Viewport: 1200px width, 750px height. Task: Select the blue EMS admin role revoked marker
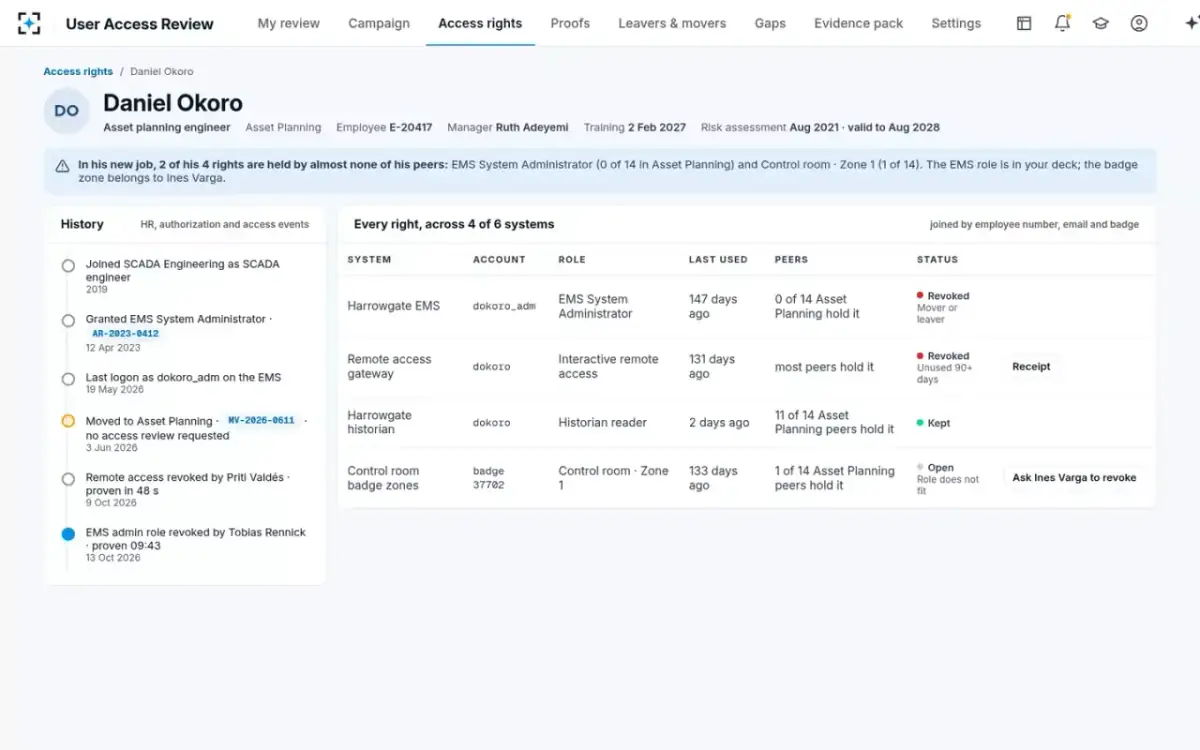(x=68, y=534)
